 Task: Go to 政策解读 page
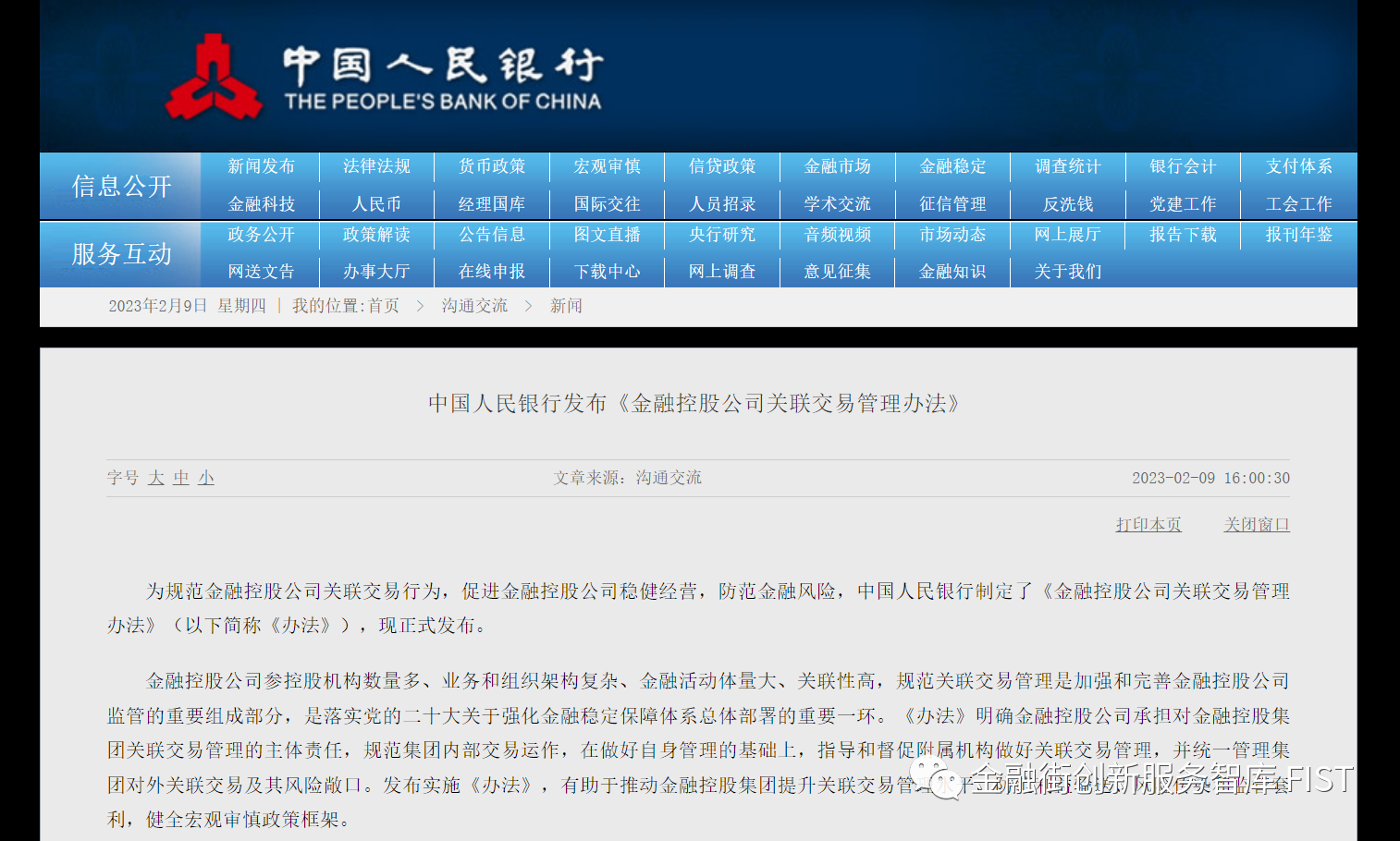point(376,235)
